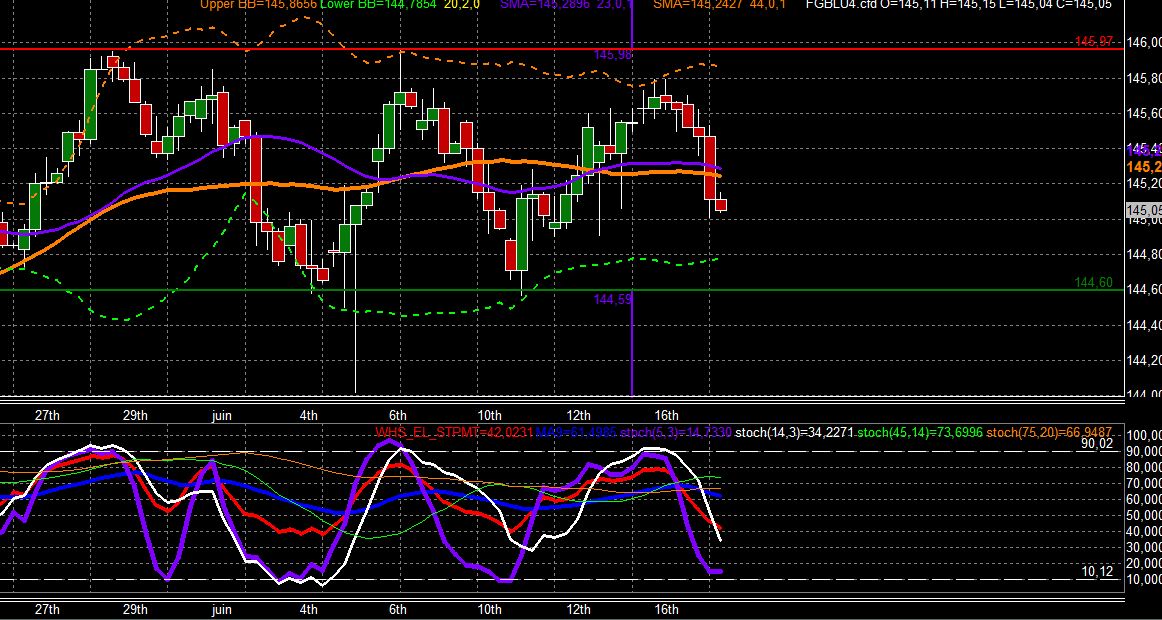Image resolution: width=1162 pixels, height=620 pixels.
Task: Select the purple SMA=145,2896 label
Action: tap(546, 4)
